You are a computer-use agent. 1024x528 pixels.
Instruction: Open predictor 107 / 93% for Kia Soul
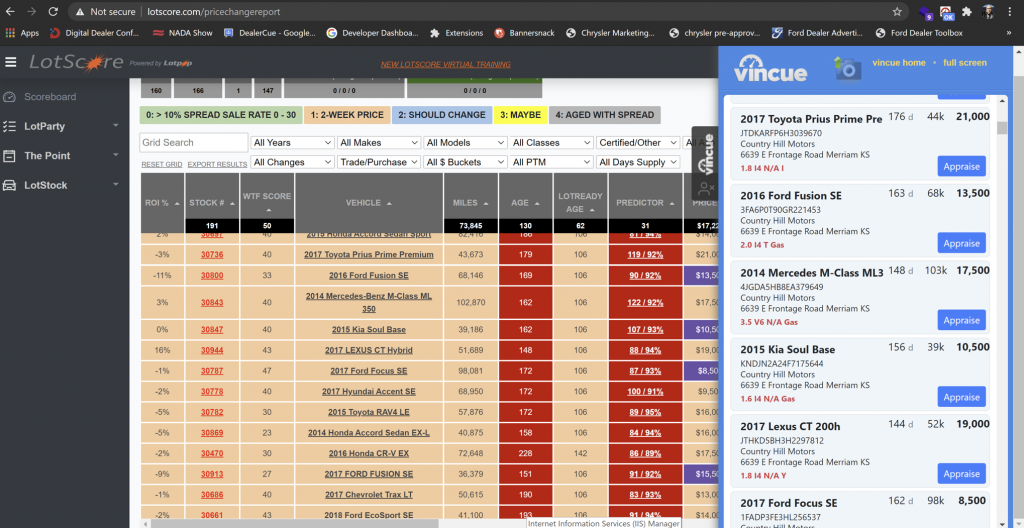coord(645,329)
